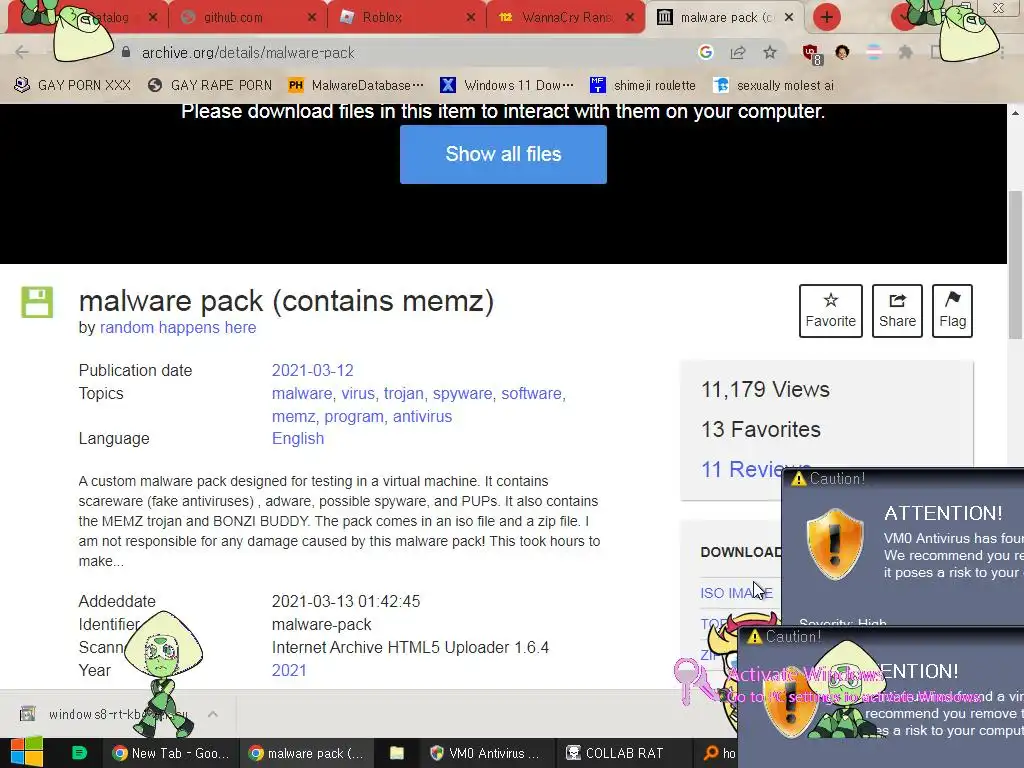
Task: Bookmark this page with the star icon
Action: (770, 52)
